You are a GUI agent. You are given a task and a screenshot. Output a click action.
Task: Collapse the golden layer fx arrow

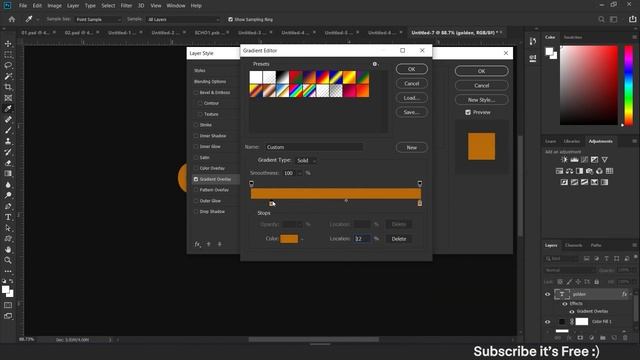(x=631, y=294)
